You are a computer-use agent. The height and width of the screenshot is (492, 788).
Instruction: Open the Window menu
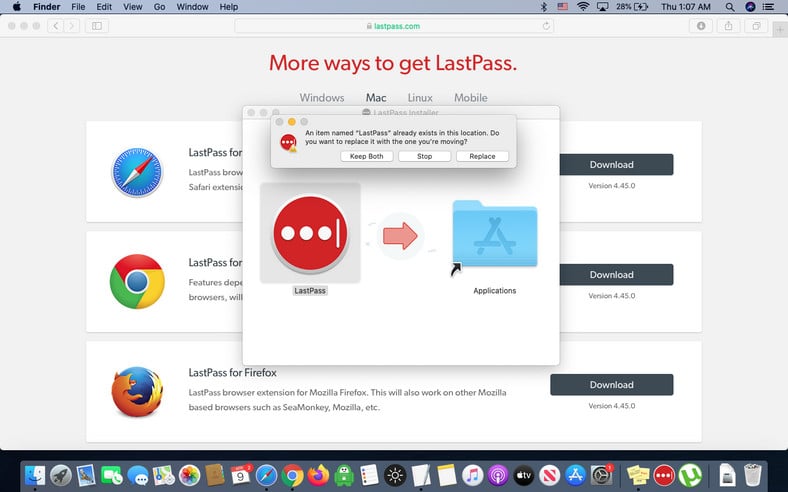pos(192,7)
